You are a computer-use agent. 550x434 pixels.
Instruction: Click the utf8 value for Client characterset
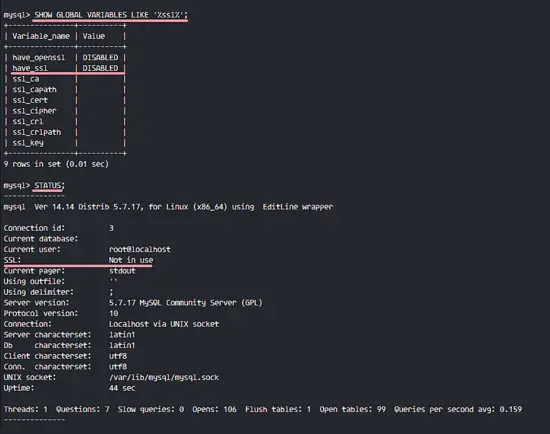pos(118,356)
